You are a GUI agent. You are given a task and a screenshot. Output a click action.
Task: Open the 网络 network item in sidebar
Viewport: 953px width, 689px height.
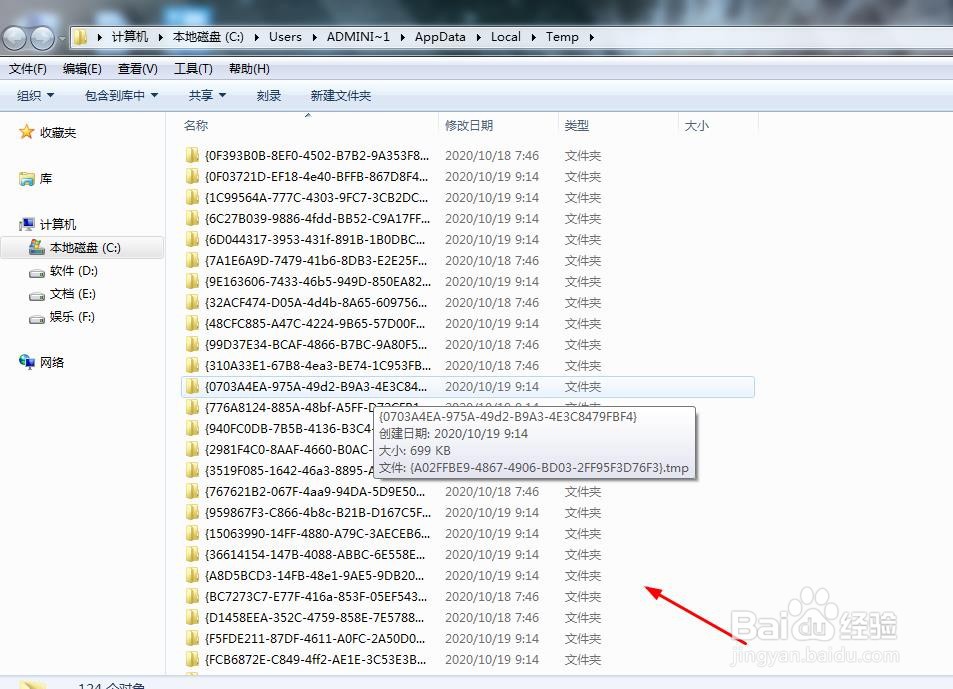pyautogui.click(x=41, y=362)
